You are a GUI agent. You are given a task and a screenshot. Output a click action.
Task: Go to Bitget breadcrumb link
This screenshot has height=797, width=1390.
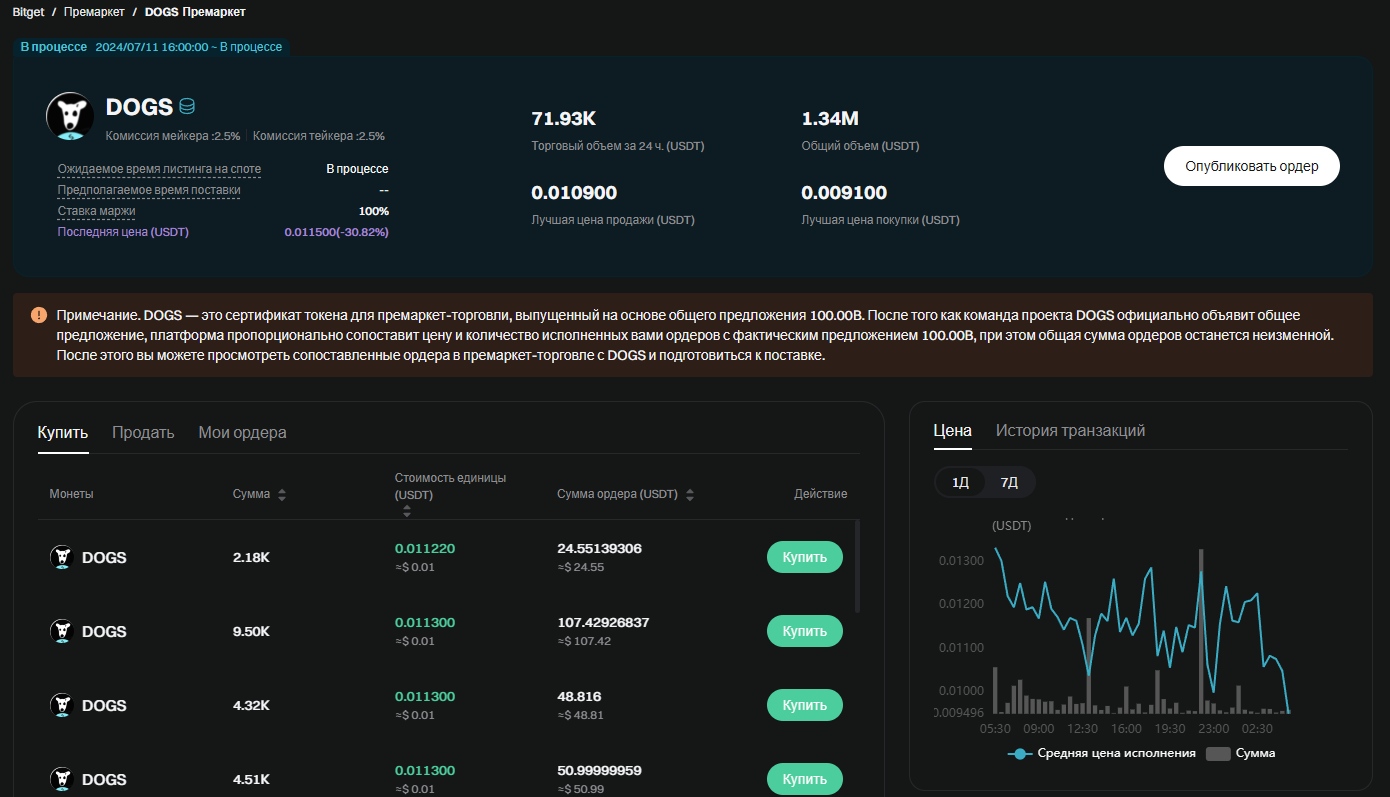tap(28, 12)
